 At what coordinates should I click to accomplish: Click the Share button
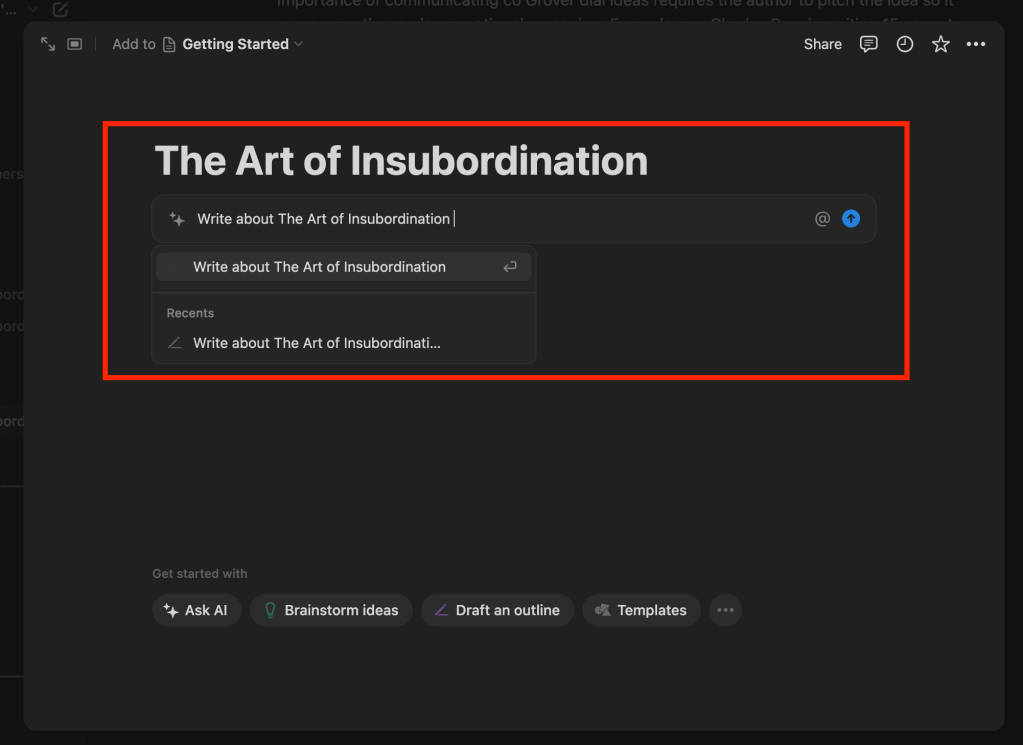[822, 44]
